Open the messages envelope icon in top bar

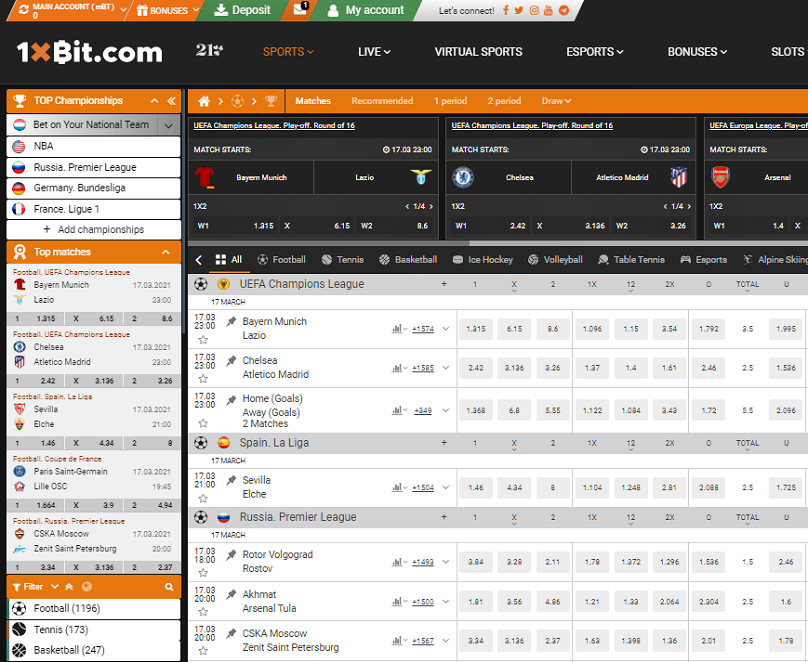coord(301,10)
